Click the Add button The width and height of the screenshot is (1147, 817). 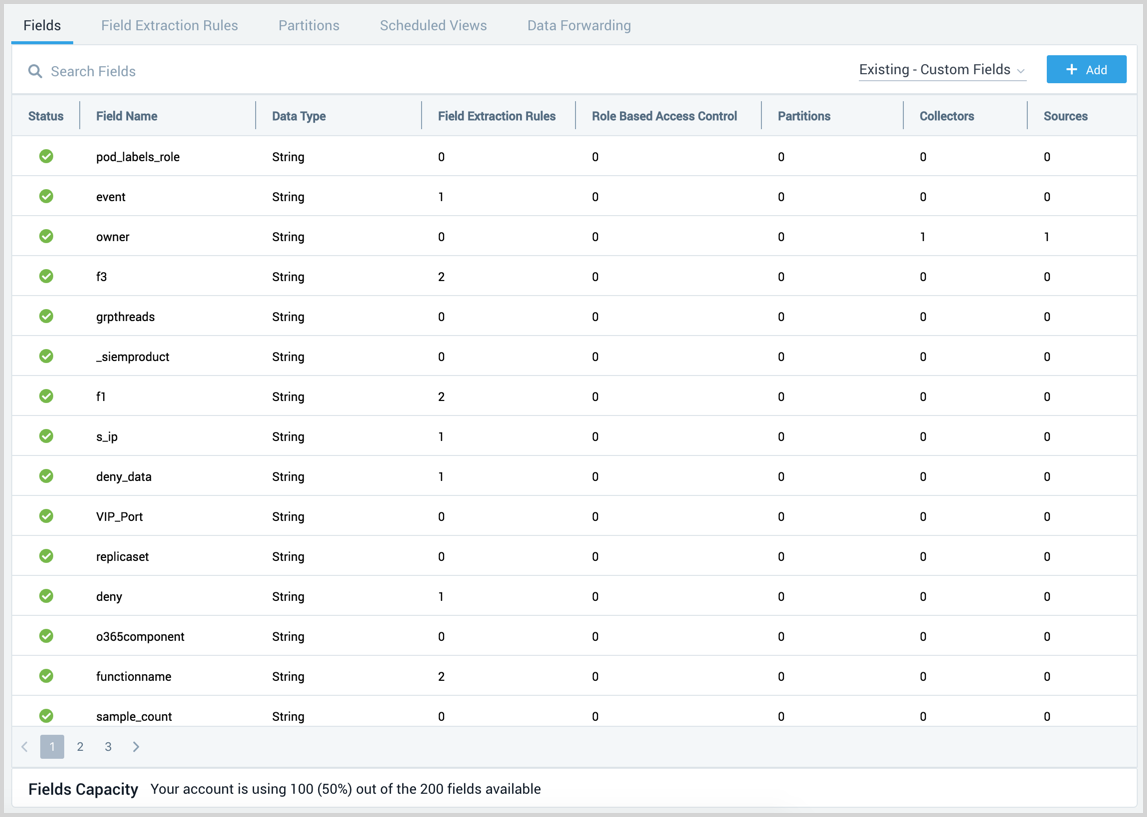pos(1086,69)
